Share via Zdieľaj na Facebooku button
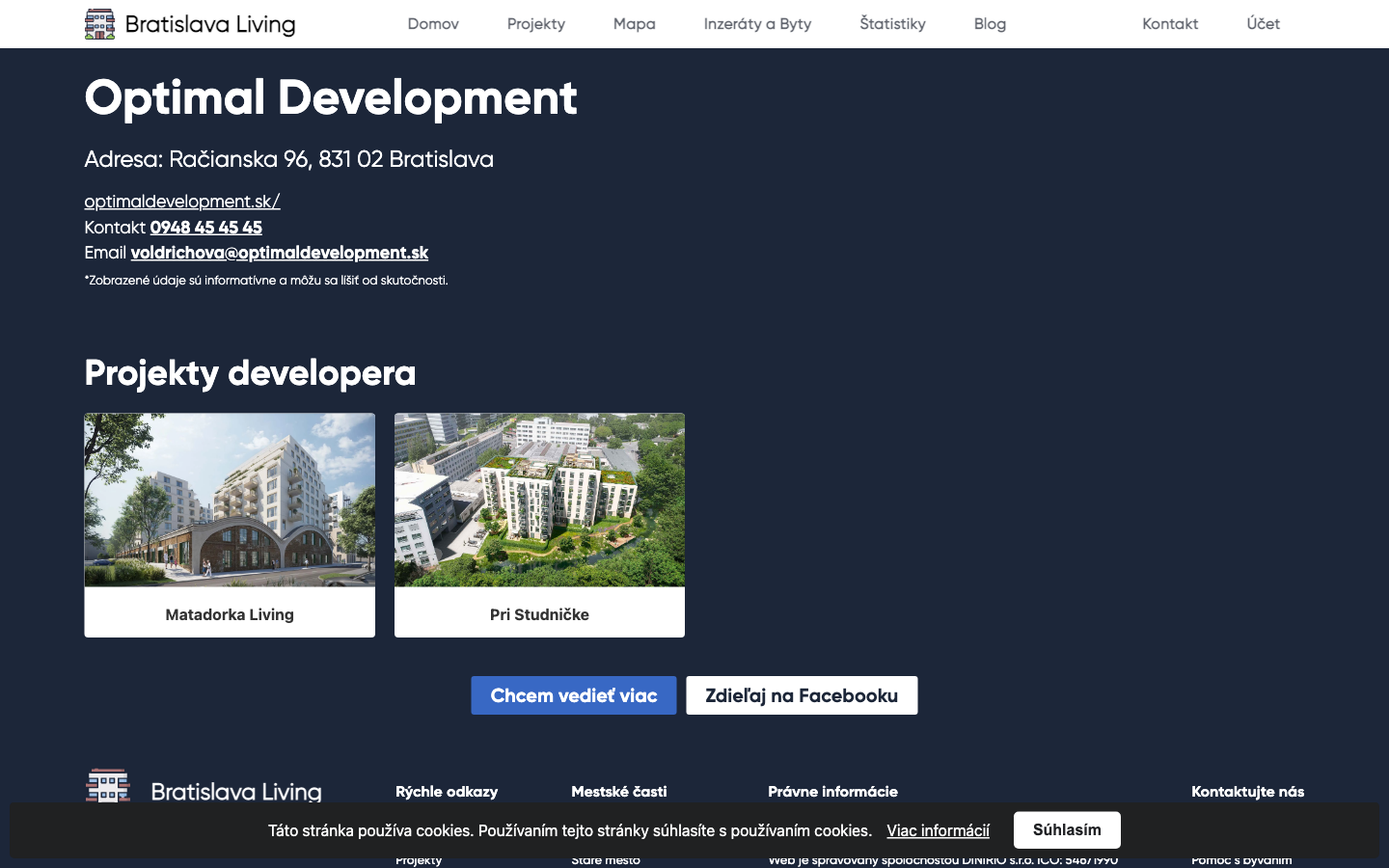Viewport: 1389px width, 868px height. [x=802, y=695]
